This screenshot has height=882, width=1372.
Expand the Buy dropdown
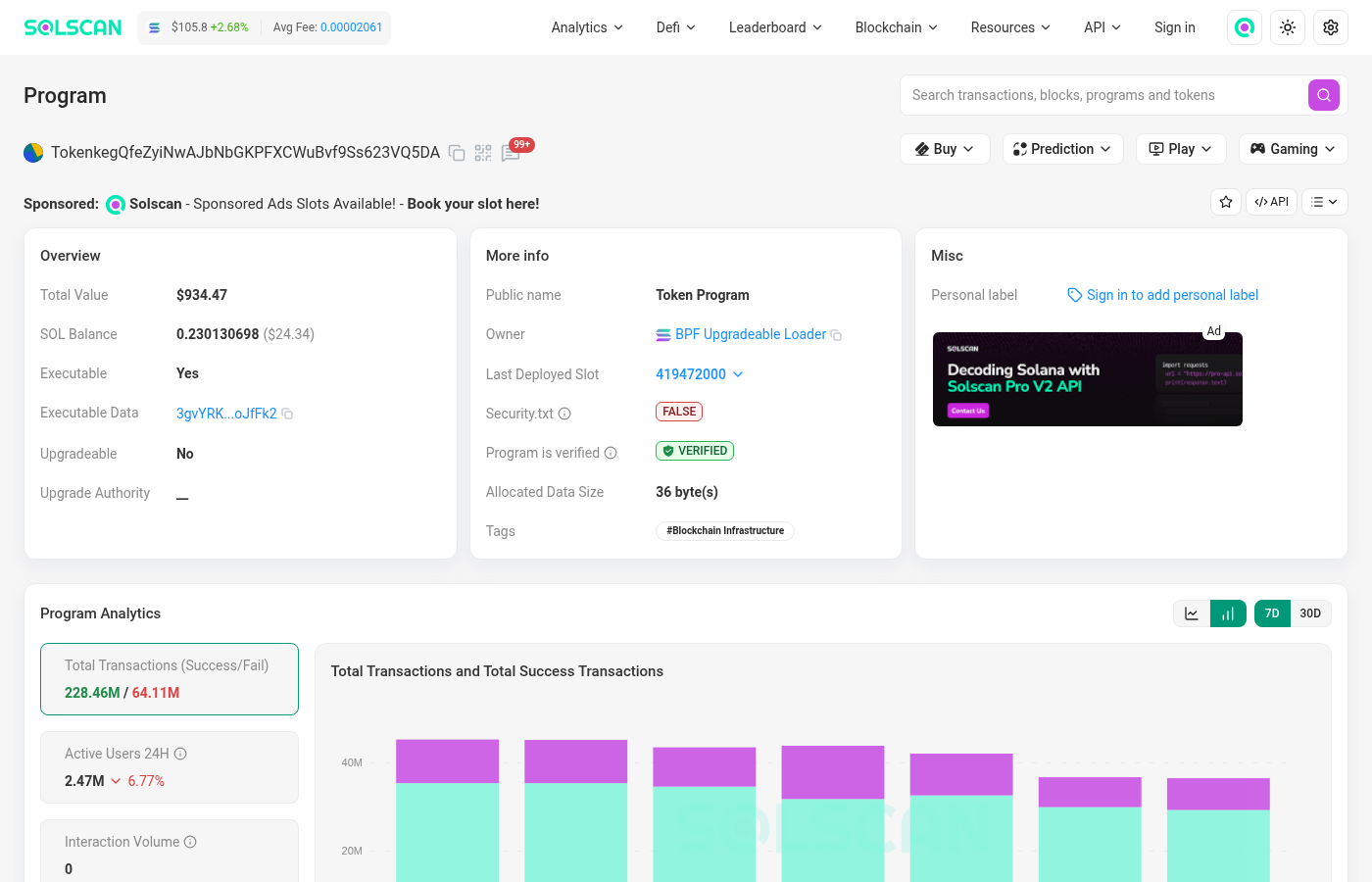click(945, 149)
